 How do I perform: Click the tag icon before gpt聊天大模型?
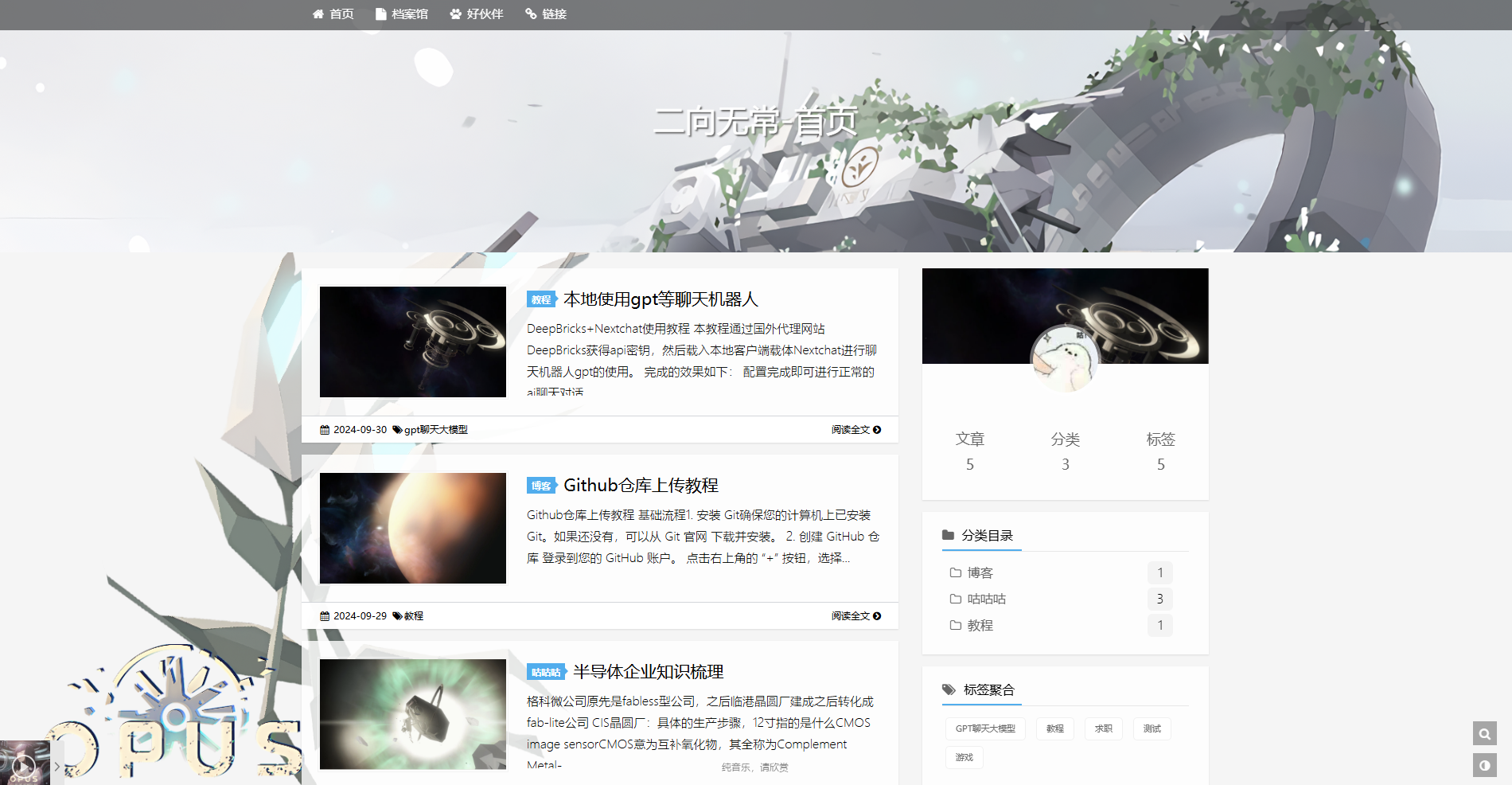(397, 430)
